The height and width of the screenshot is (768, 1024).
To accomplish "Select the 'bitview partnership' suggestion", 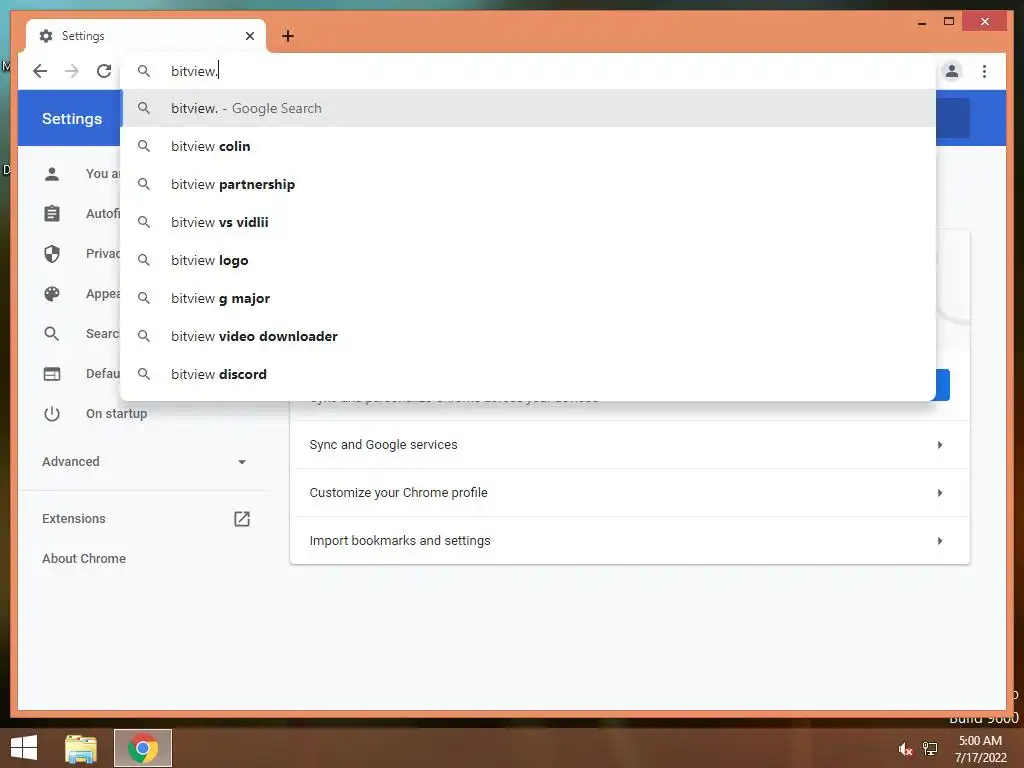I will point(528,184).
